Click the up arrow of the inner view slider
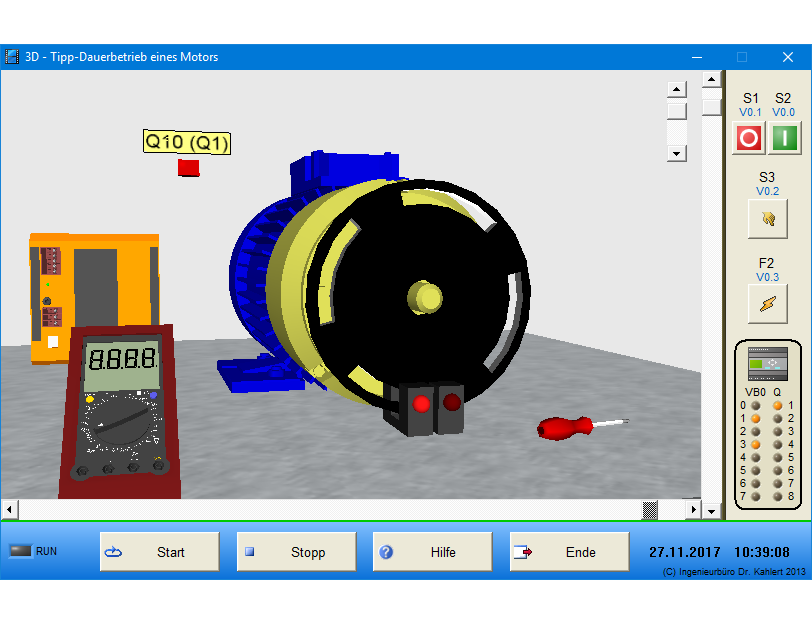Screen dimensions: 812x625 point(676,89)
